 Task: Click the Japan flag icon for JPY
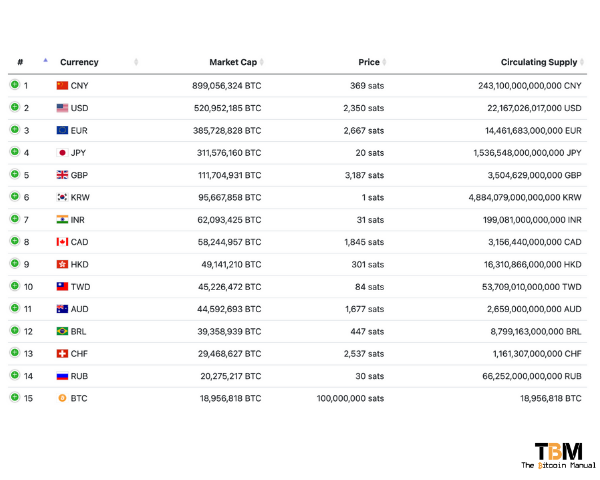(x=62, y=153)
